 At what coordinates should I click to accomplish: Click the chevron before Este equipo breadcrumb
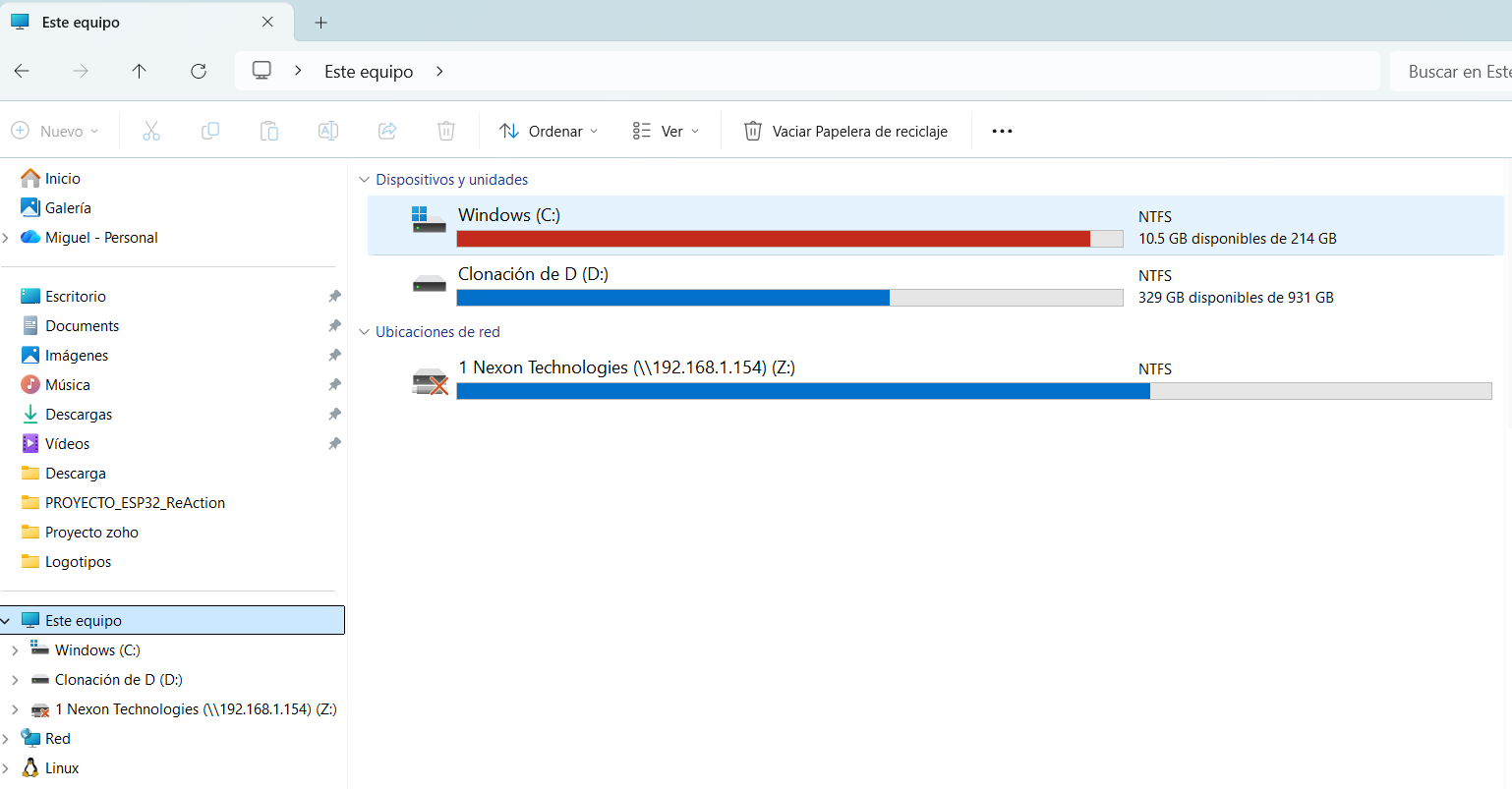(x=298, y=71)
